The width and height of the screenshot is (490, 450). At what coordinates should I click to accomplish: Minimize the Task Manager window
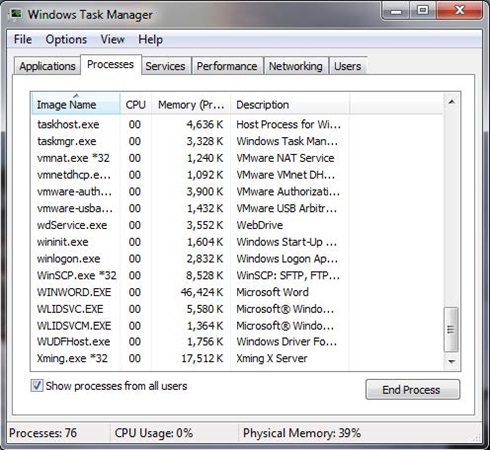396,11
